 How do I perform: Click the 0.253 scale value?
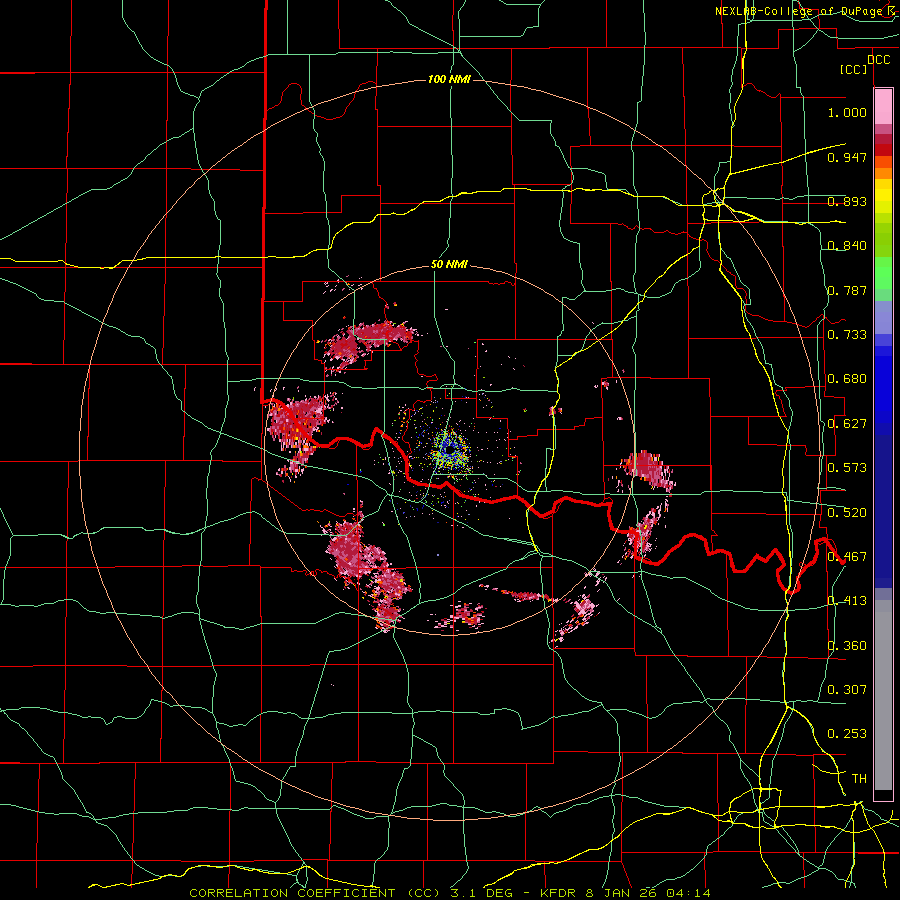847,734
